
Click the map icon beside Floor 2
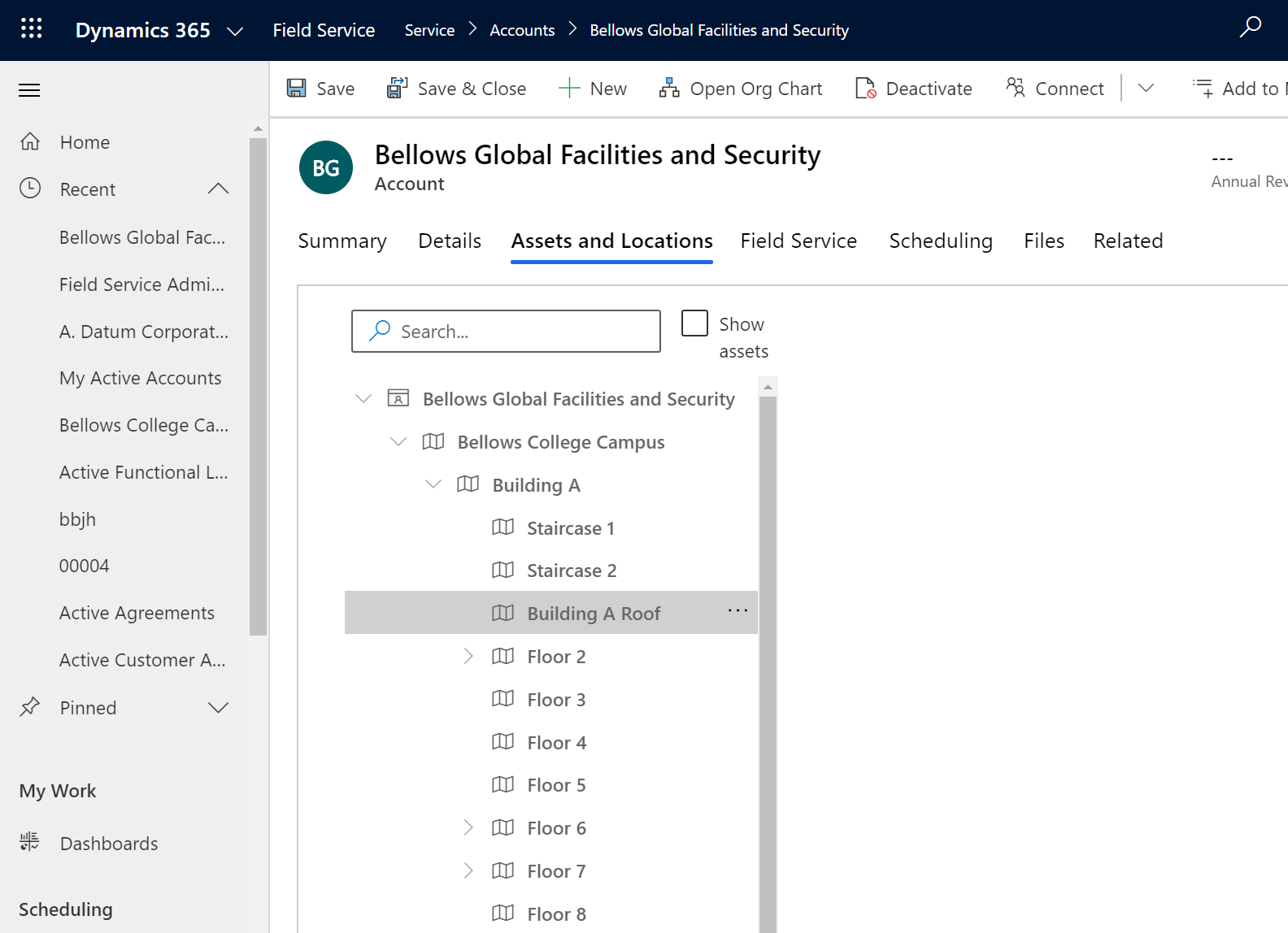[x=503, y=655]
